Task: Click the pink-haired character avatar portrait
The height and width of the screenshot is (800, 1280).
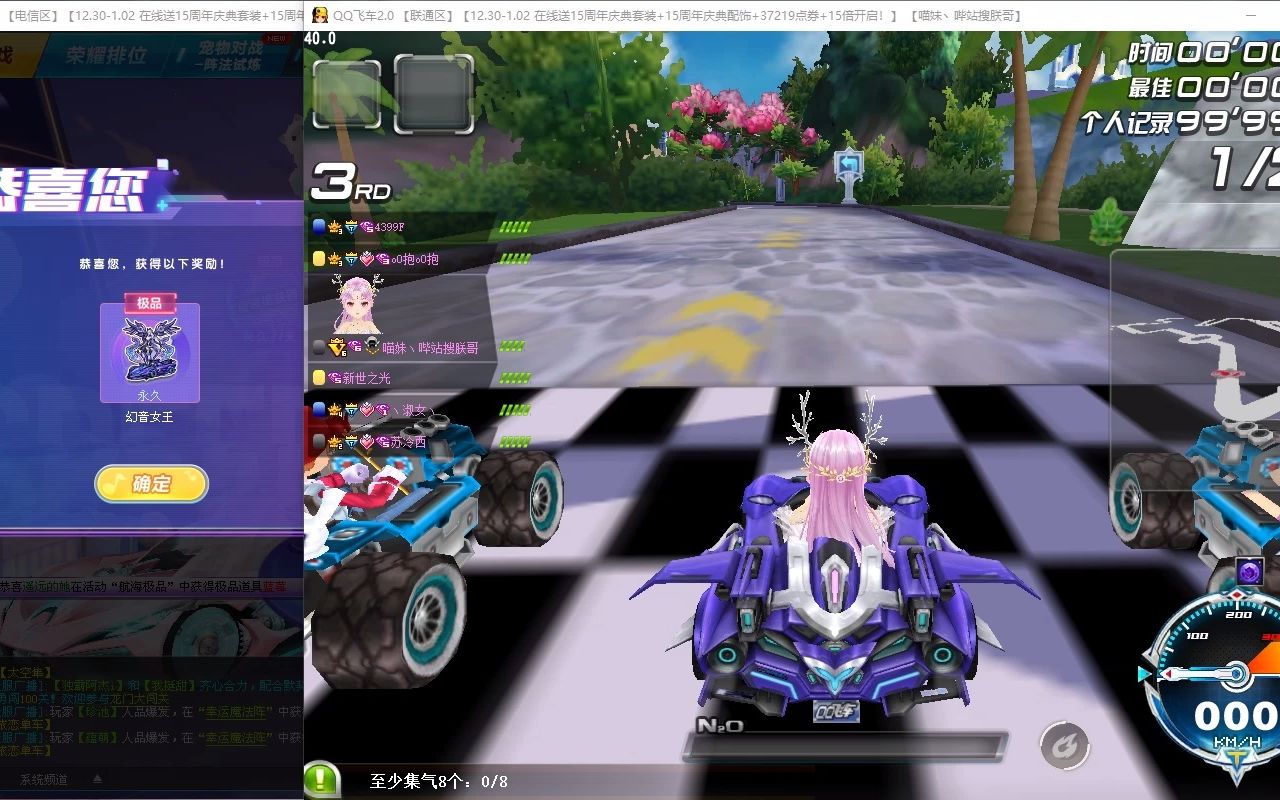Action: [356, 304]
